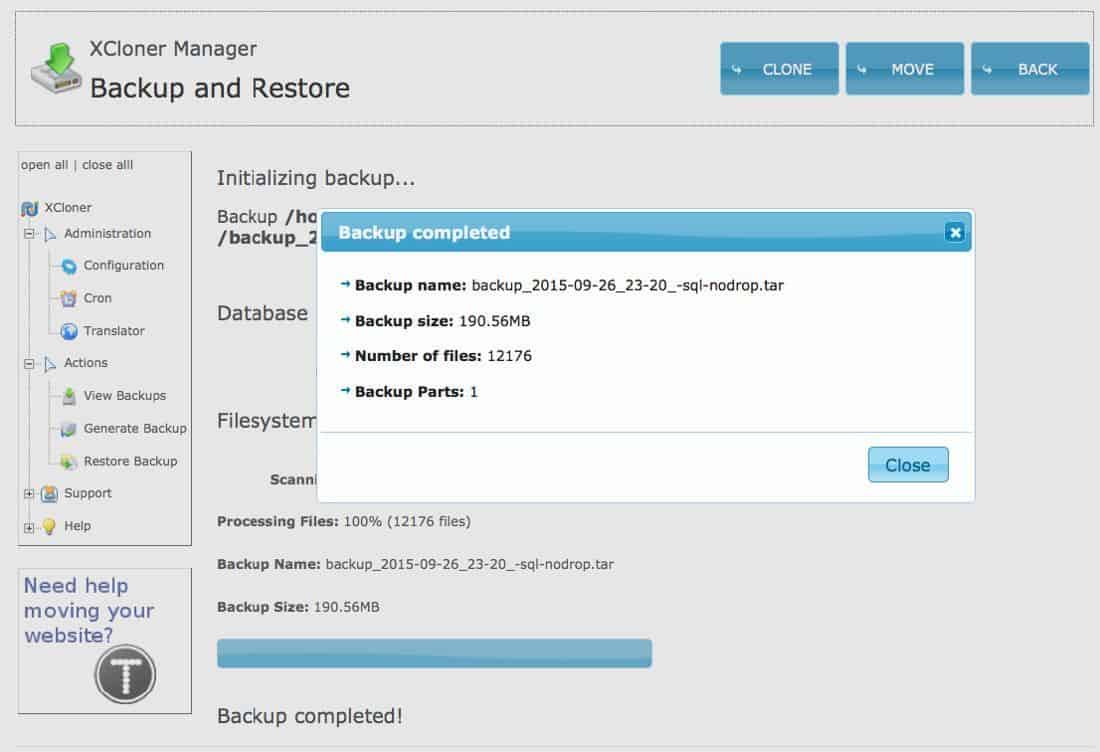Click the Help lightbulb icon

(49, 526)
